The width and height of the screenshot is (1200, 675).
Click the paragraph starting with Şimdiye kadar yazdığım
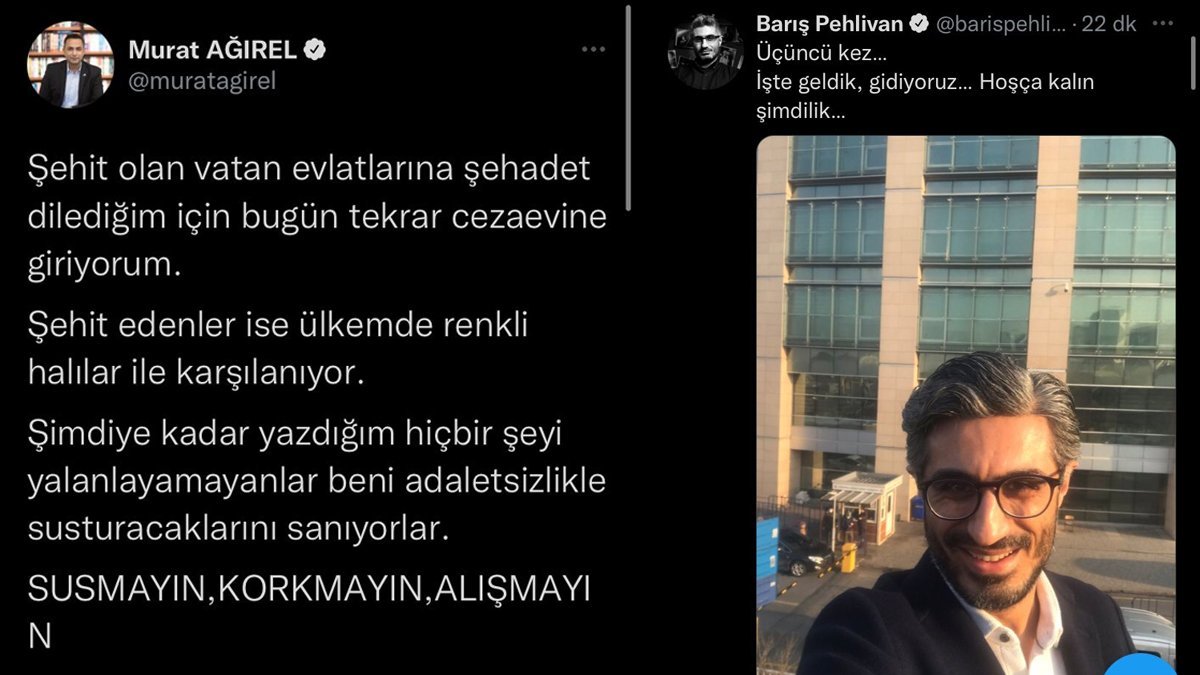pyautogui.click(x=317, y=483)
